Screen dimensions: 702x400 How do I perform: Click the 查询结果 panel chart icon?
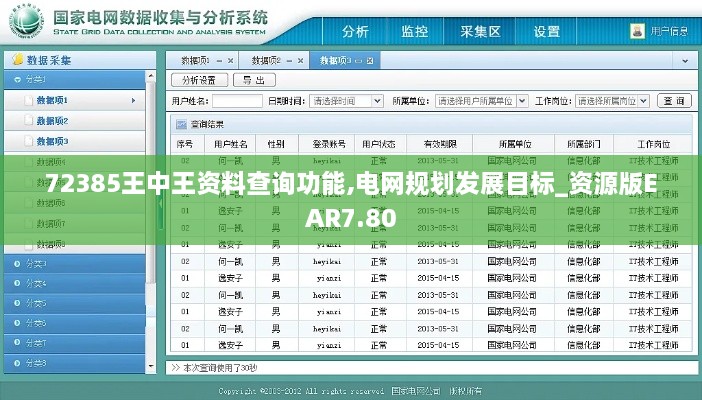pos(181,124)
